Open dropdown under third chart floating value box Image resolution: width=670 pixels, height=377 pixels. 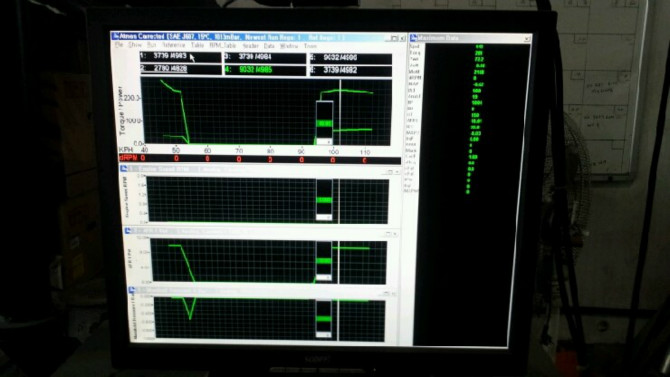328,278
